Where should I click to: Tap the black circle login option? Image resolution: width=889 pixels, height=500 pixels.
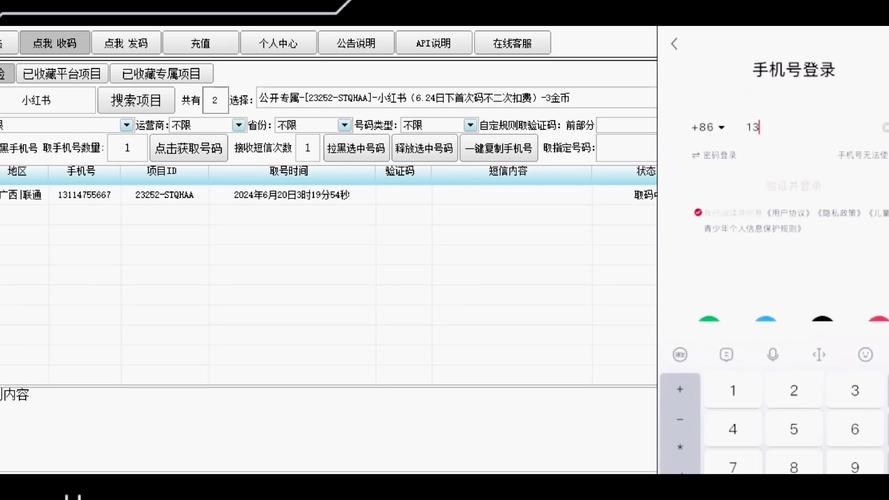point(822,319)
